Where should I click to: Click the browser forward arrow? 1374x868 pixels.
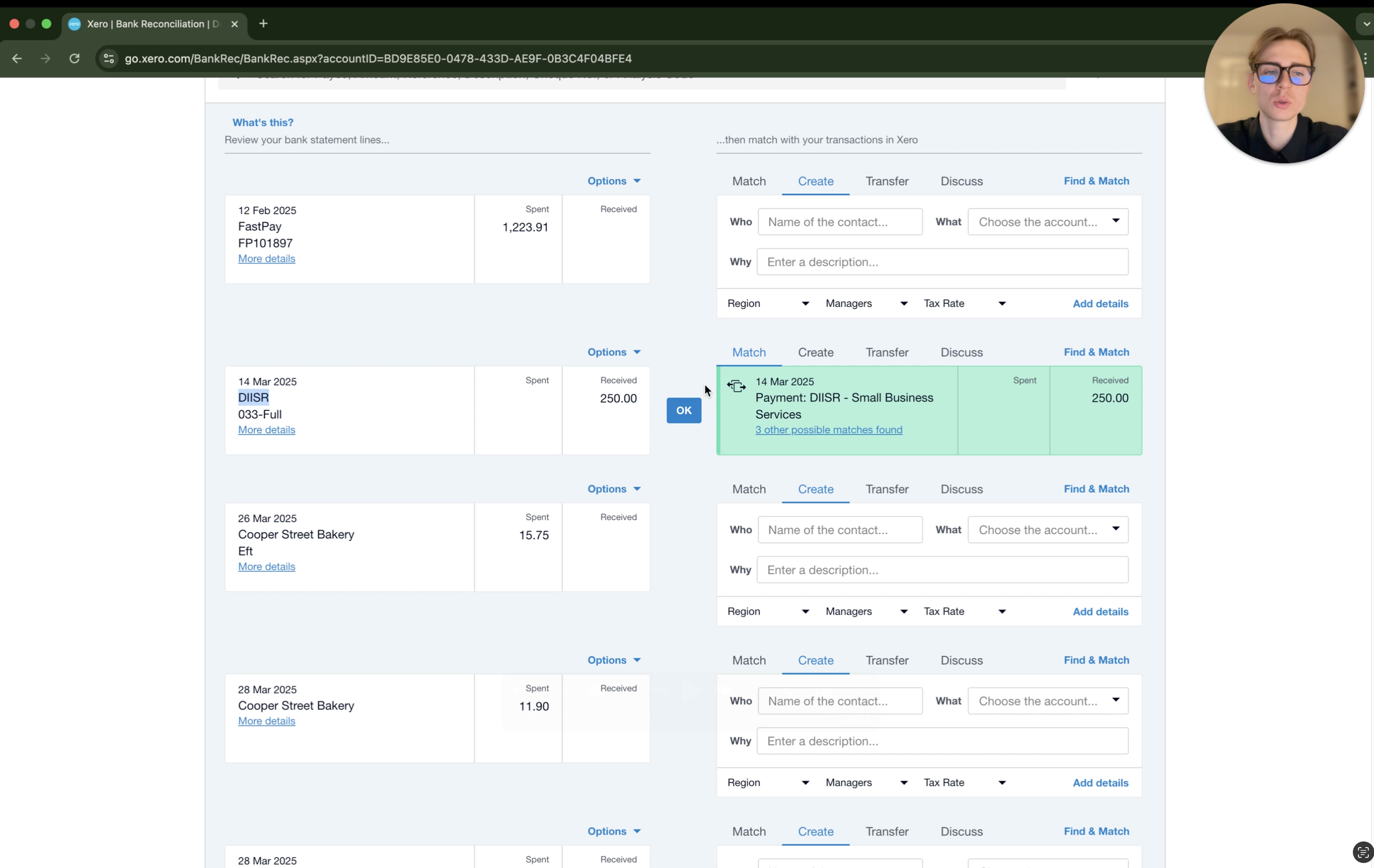pyautogui.click(x=45, y=58)
